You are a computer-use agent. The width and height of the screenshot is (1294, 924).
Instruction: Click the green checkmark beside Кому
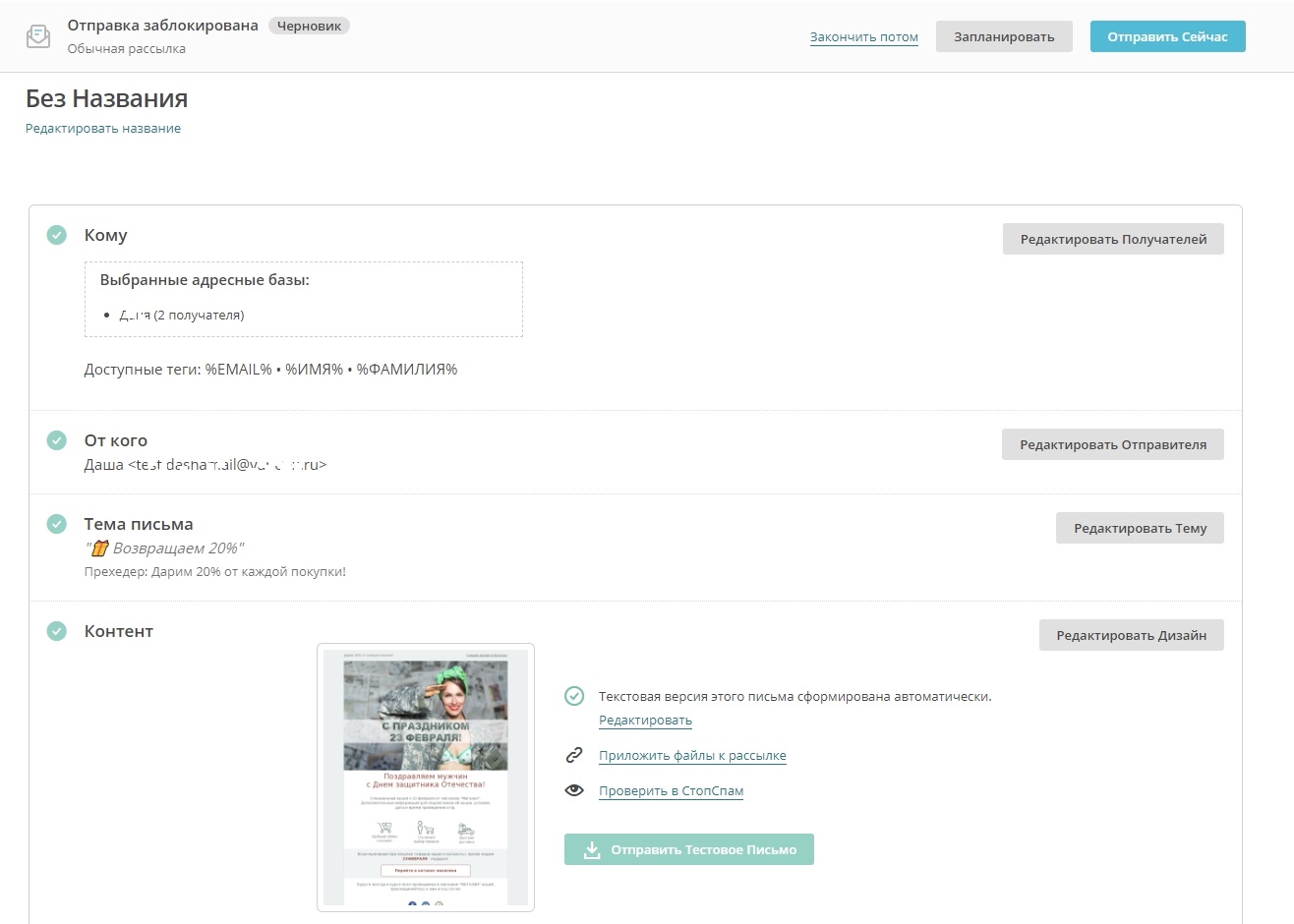57,235
